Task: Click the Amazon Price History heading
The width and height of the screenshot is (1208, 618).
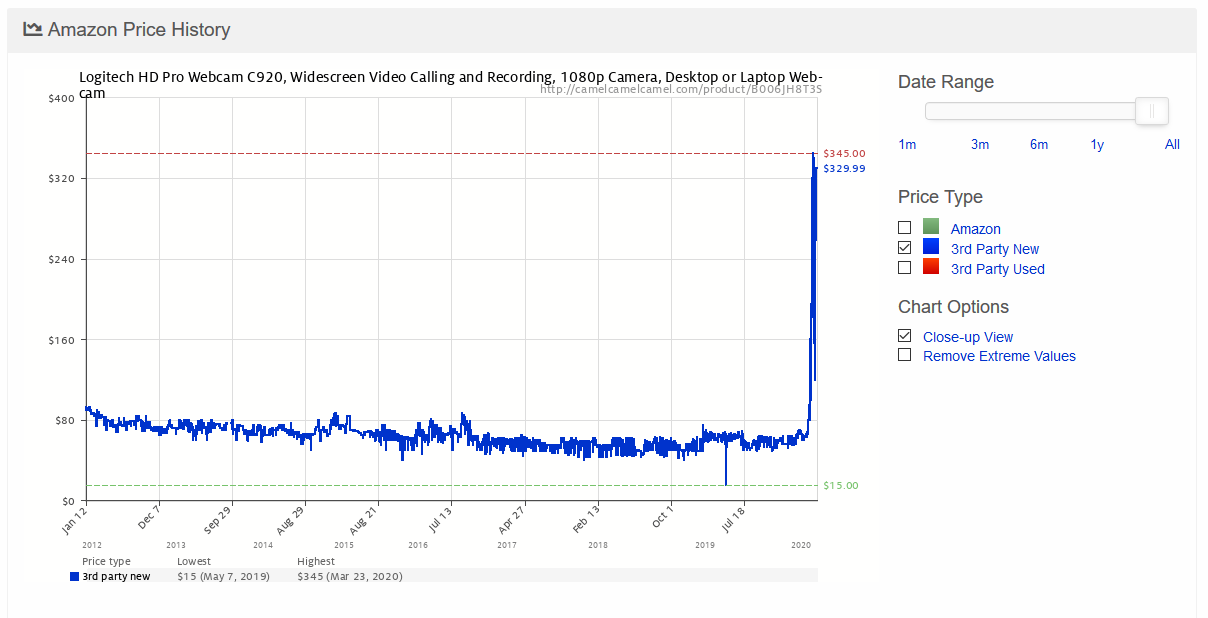Action: click(x=139, y=30)
